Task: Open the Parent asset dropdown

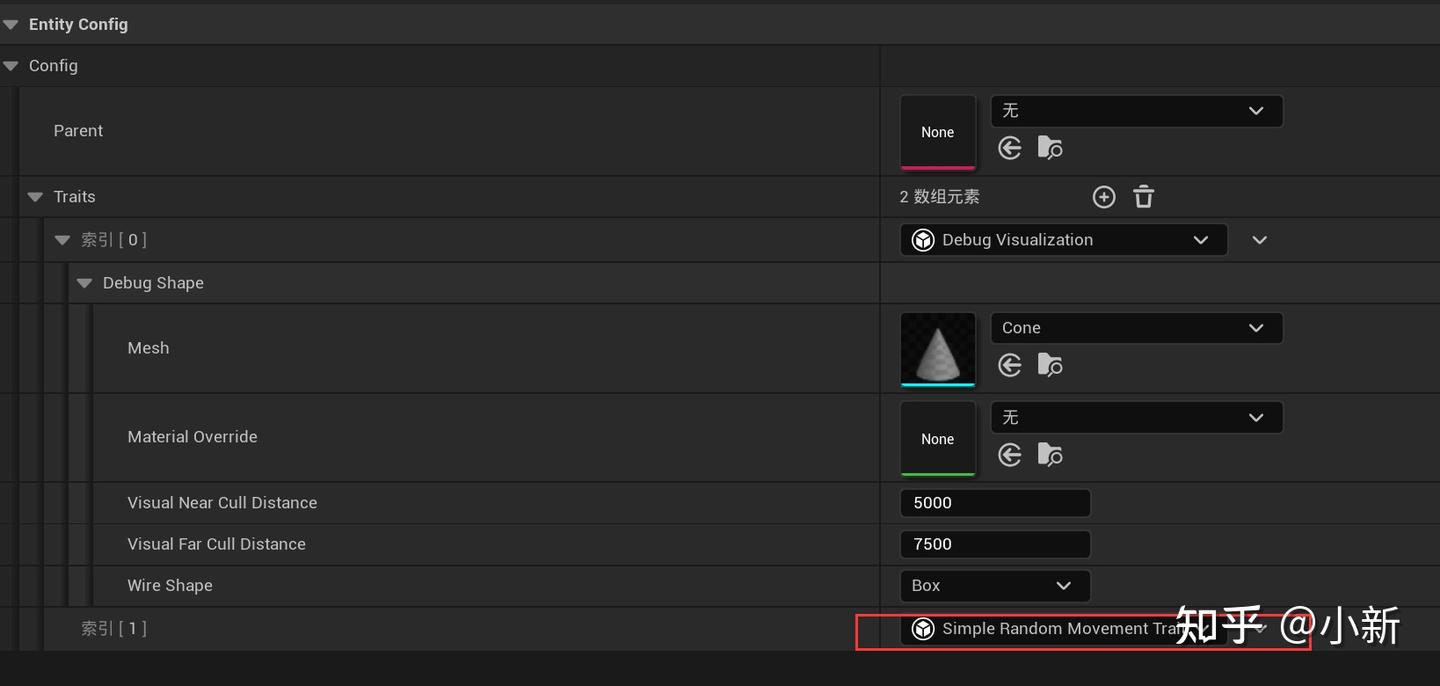Action: (1136, 111)
